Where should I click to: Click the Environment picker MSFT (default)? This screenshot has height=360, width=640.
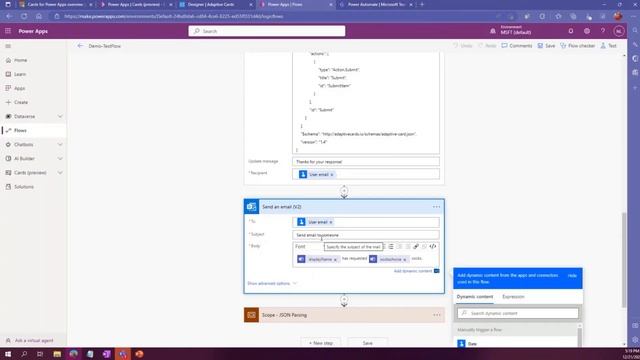coord(512,30)
